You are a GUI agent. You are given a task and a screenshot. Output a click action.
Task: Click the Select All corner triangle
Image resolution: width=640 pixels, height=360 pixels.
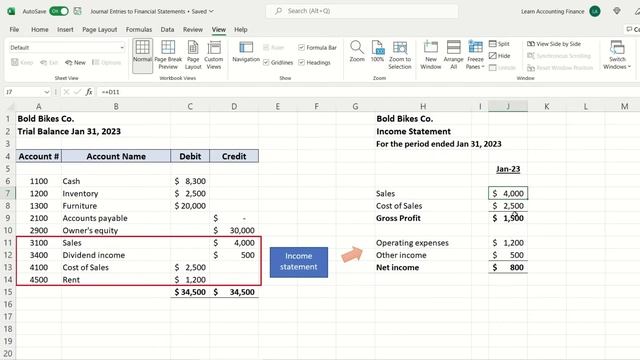11,107
